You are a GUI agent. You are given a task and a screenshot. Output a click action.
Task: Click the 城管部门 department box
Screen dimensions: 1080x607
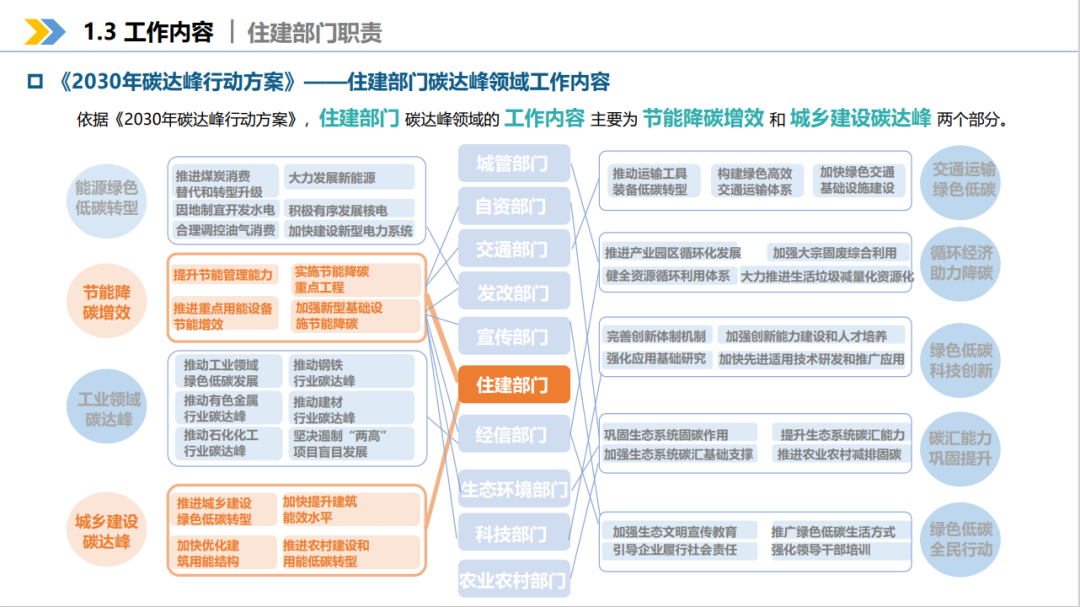(512, 164)
